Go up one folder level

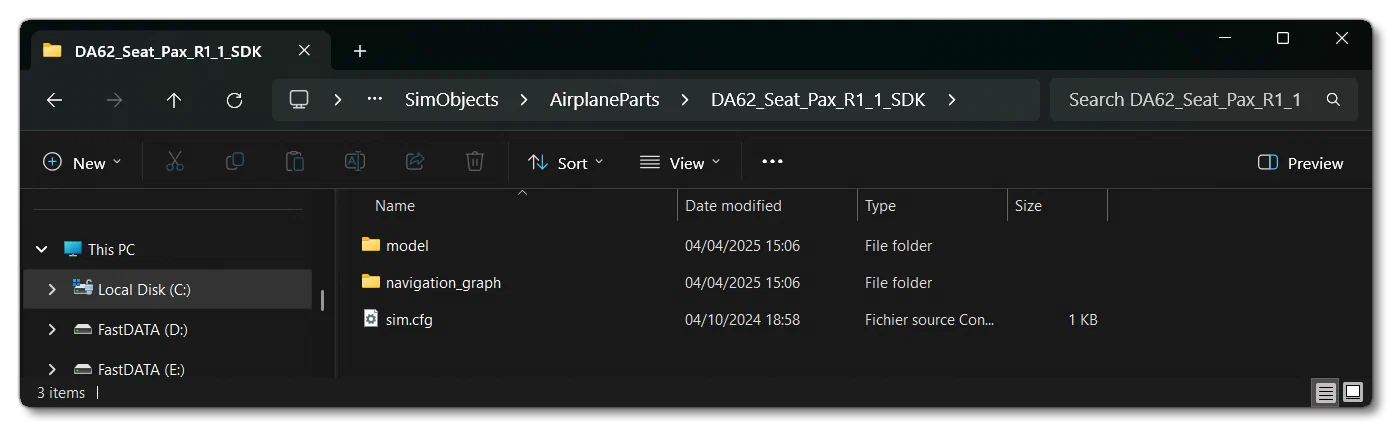tap(174, 100)
